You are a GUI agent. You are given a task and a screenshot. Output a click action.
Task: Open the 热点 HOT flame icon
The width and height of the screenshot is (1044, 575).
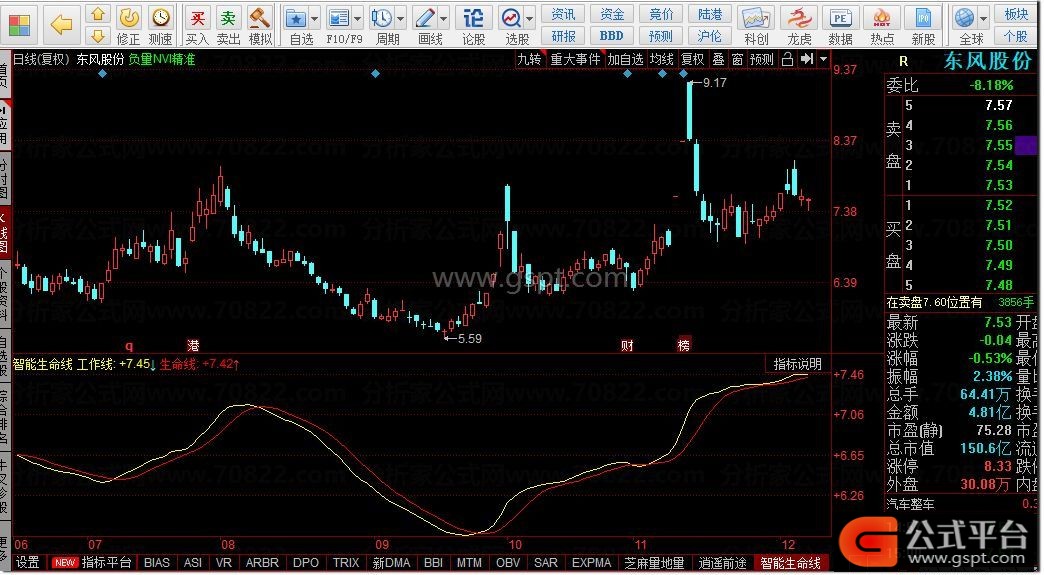click(x=882, y=18)
